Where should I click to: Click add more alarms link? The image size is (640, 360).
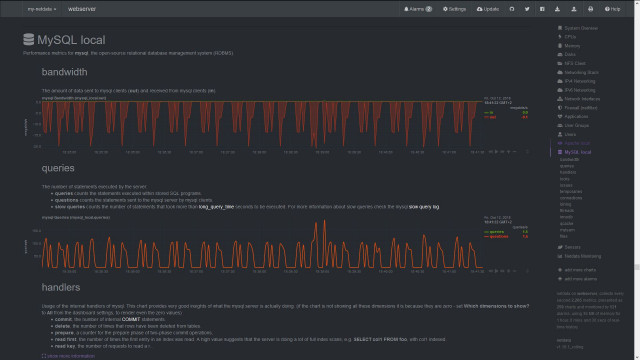580,279
